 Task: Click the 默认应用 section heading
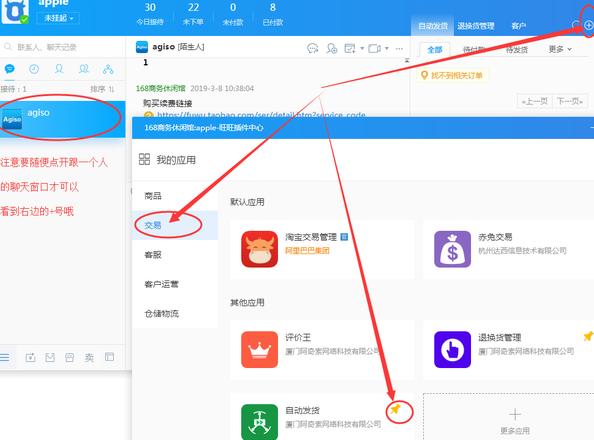(247, 202)
